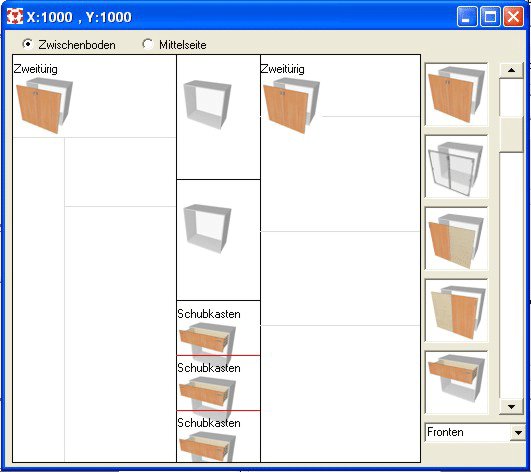Viewport: 531px width, 472px height.
Task: Click the palette scrollbar thumb
Action: 511,134
